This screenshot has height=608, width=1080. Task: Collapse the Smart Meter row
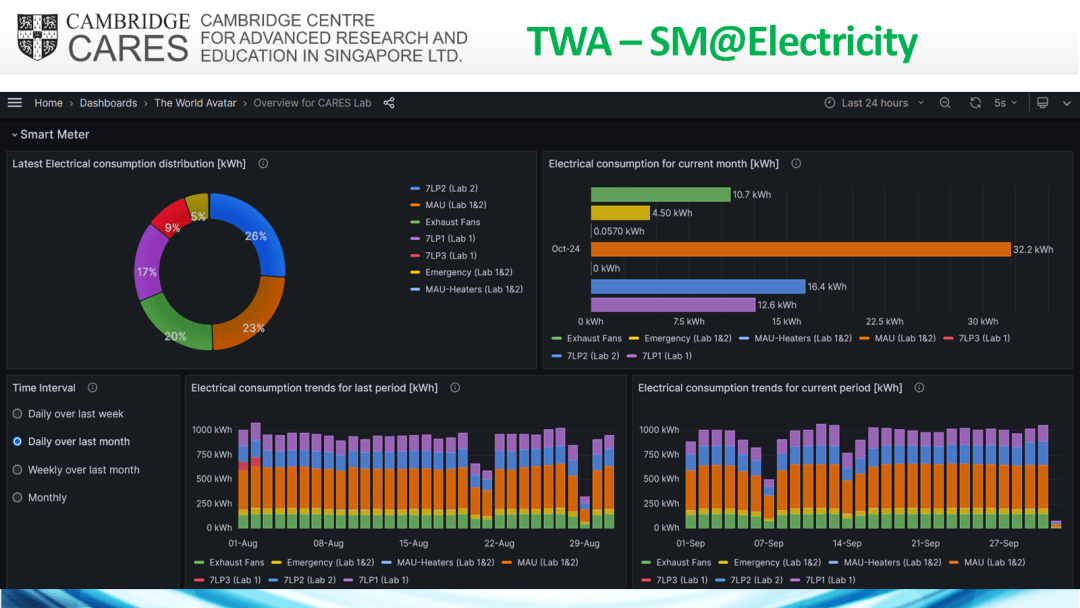point(50,134)
